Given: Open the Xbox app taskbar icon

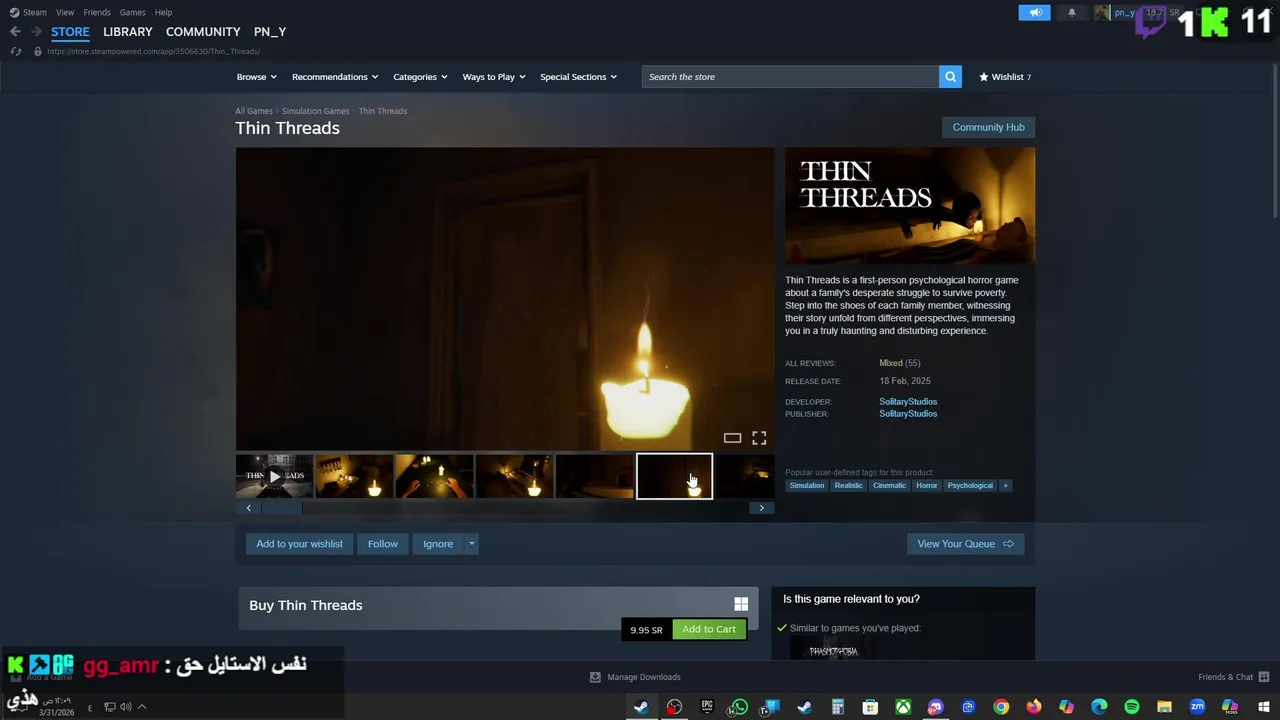Looking at the screenshot, I should coord(903,707).
